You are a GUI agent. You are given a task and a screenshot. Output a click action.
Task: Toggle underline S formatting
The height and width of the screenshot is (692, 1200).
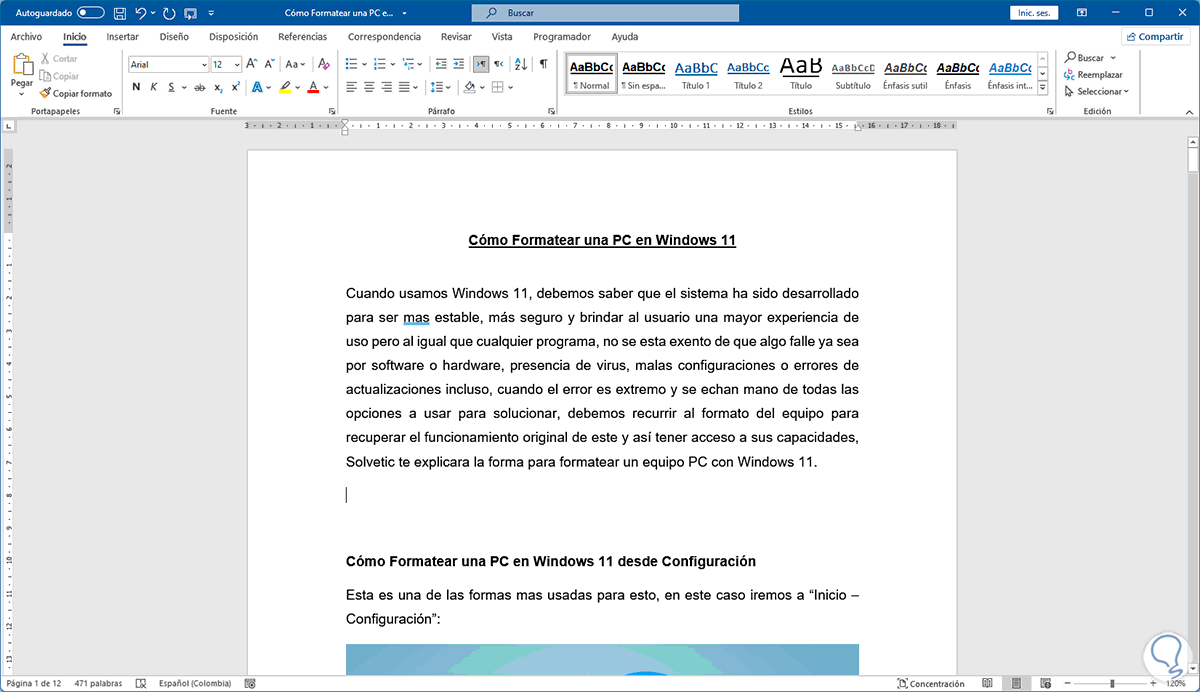pyautogui.click(x=171, y=87)
